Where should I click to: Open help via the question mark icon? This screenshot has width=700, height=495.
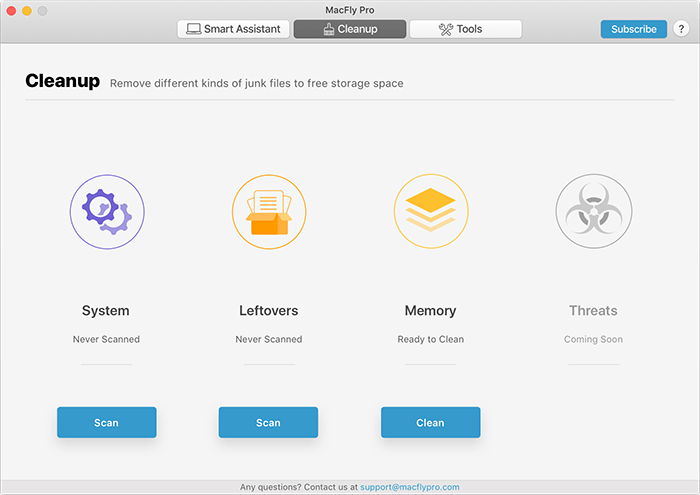tap(681, 29)
